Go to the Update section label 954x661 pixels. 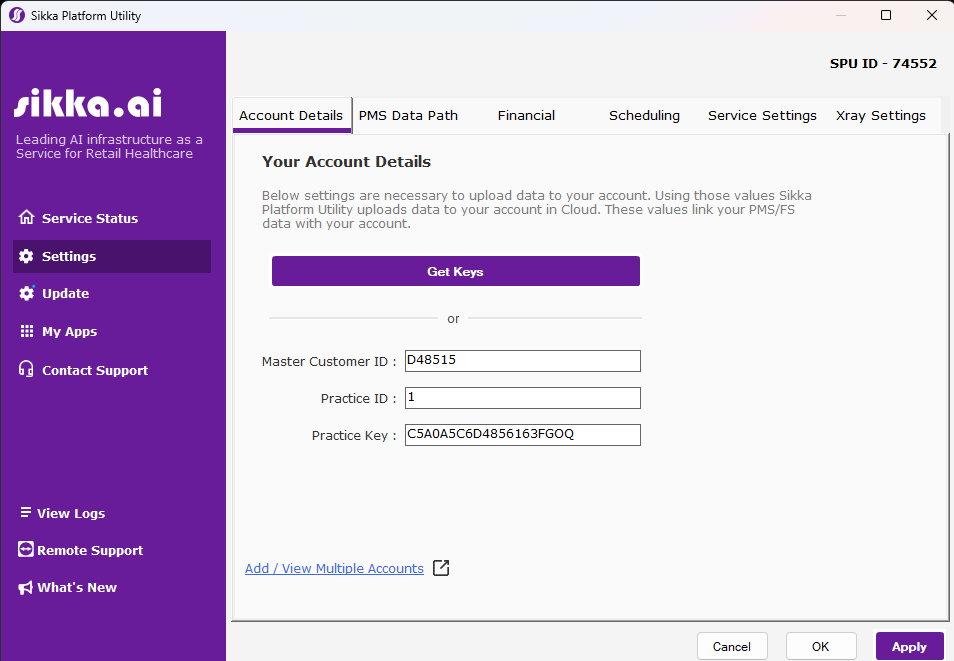[x=66, y=293]
